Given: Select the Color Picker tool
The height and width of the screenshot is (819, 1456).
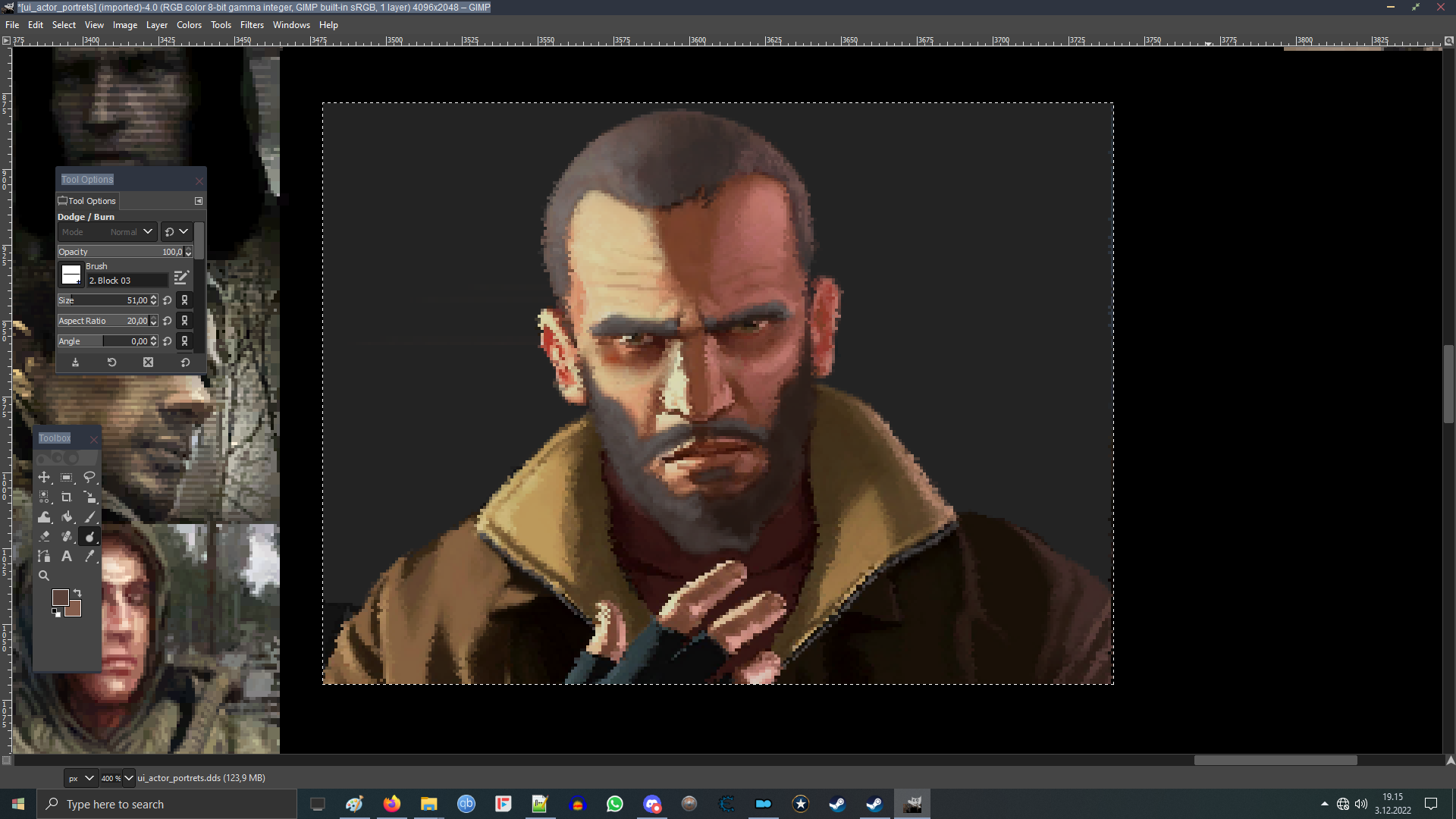Looking at the screenshot, I should (x=89, y=556).
